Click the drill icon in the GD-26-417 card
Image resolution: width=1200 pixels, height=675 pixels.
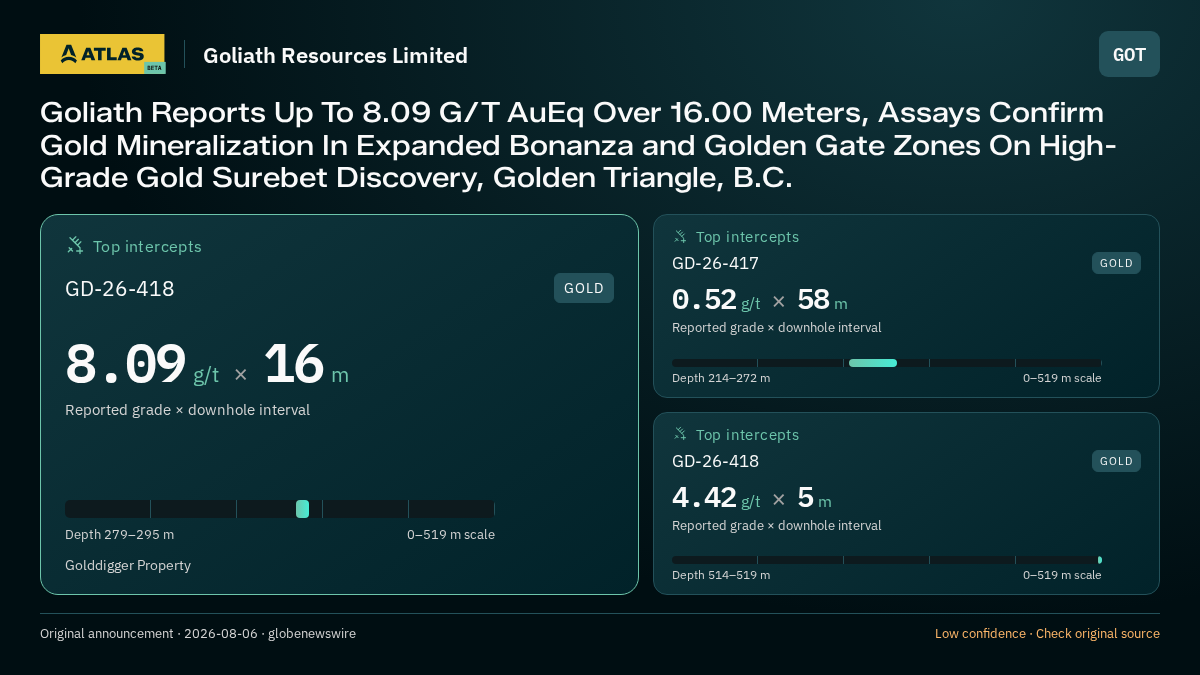tap(680, 236)
